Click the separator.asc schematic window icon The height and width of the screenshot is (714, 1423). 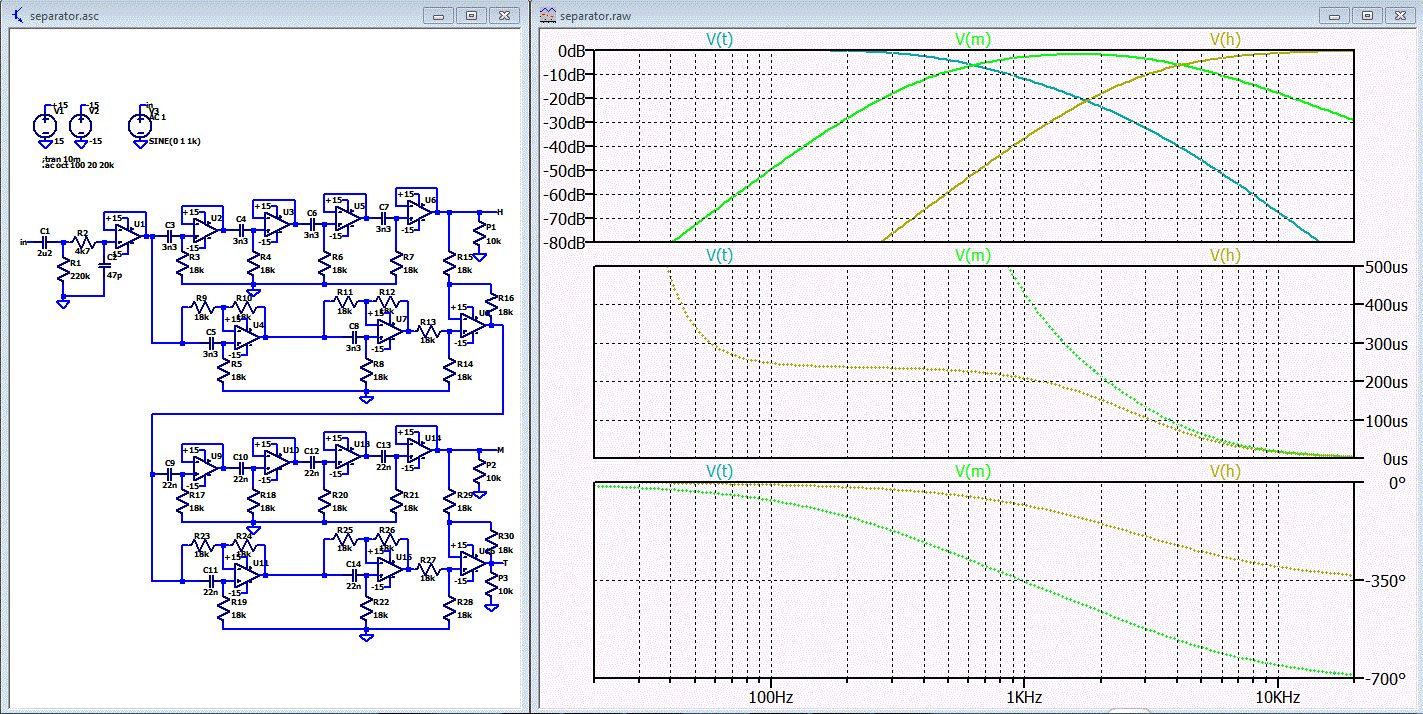(16, 15)
